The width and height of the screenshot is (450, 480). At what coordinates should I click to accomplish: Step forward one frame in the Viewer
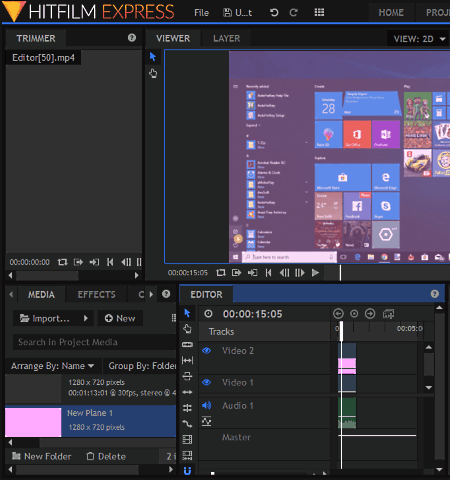point(300,273)
